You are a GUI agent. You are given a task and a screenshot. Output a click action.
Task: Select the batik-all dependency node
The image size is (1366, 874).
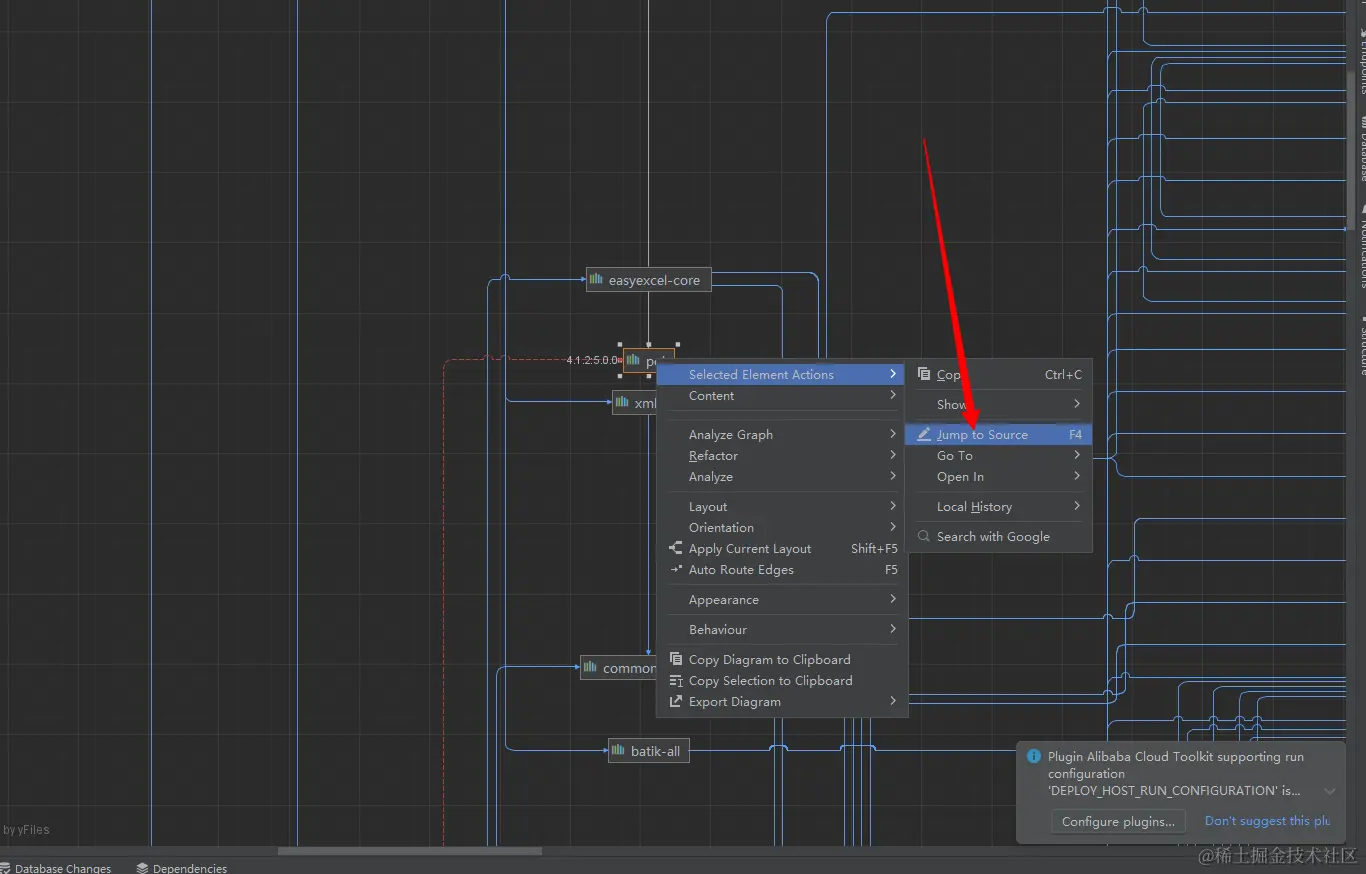coord(648,751)
